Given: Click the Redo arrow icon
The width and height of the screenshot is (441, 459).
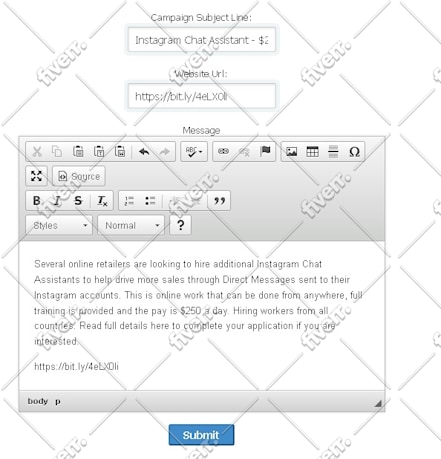Looking at the screenshot, I should coord(165,152).
